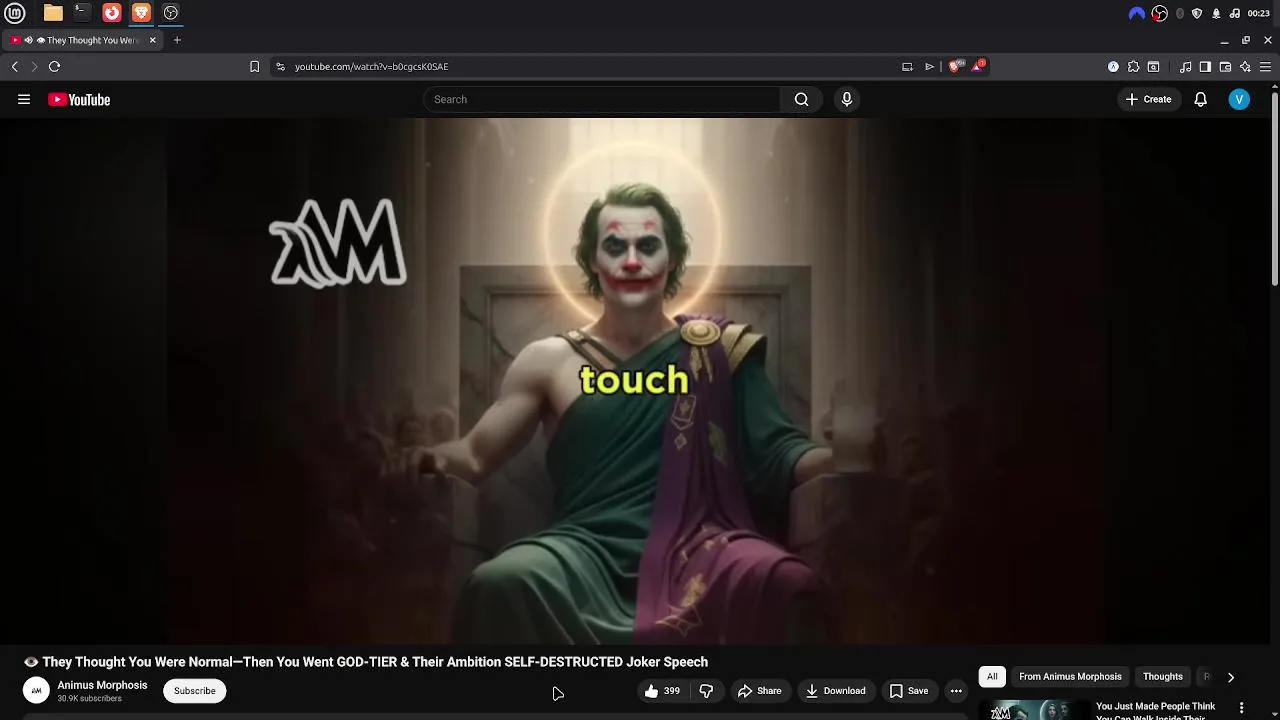This screenshot has width=1280, height=720.
Task: Open blue extension icon in Brave toolbar
Action: coord(1113,67)
